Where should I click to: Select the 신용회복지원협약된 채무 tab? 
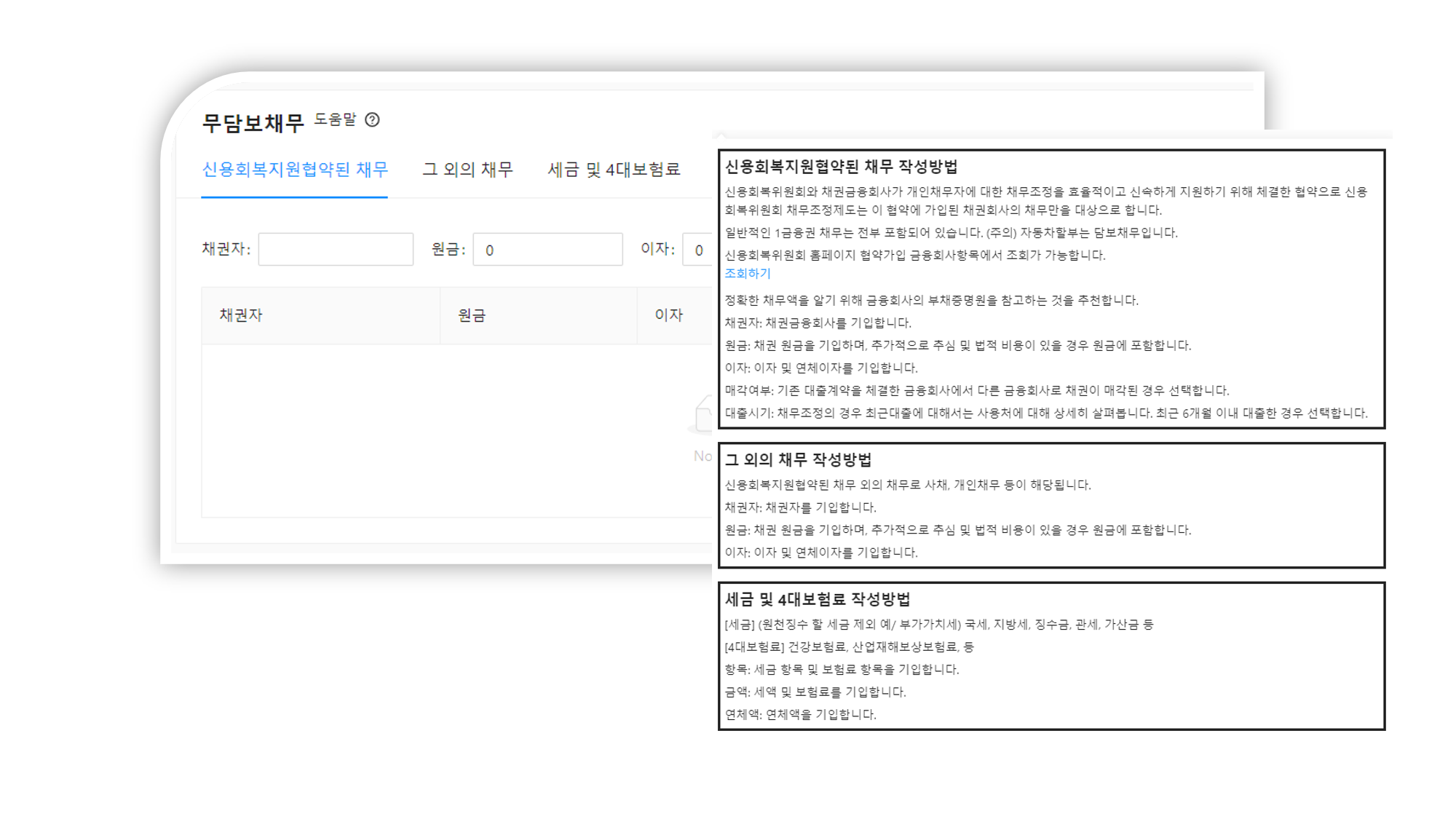pos(295,170)
